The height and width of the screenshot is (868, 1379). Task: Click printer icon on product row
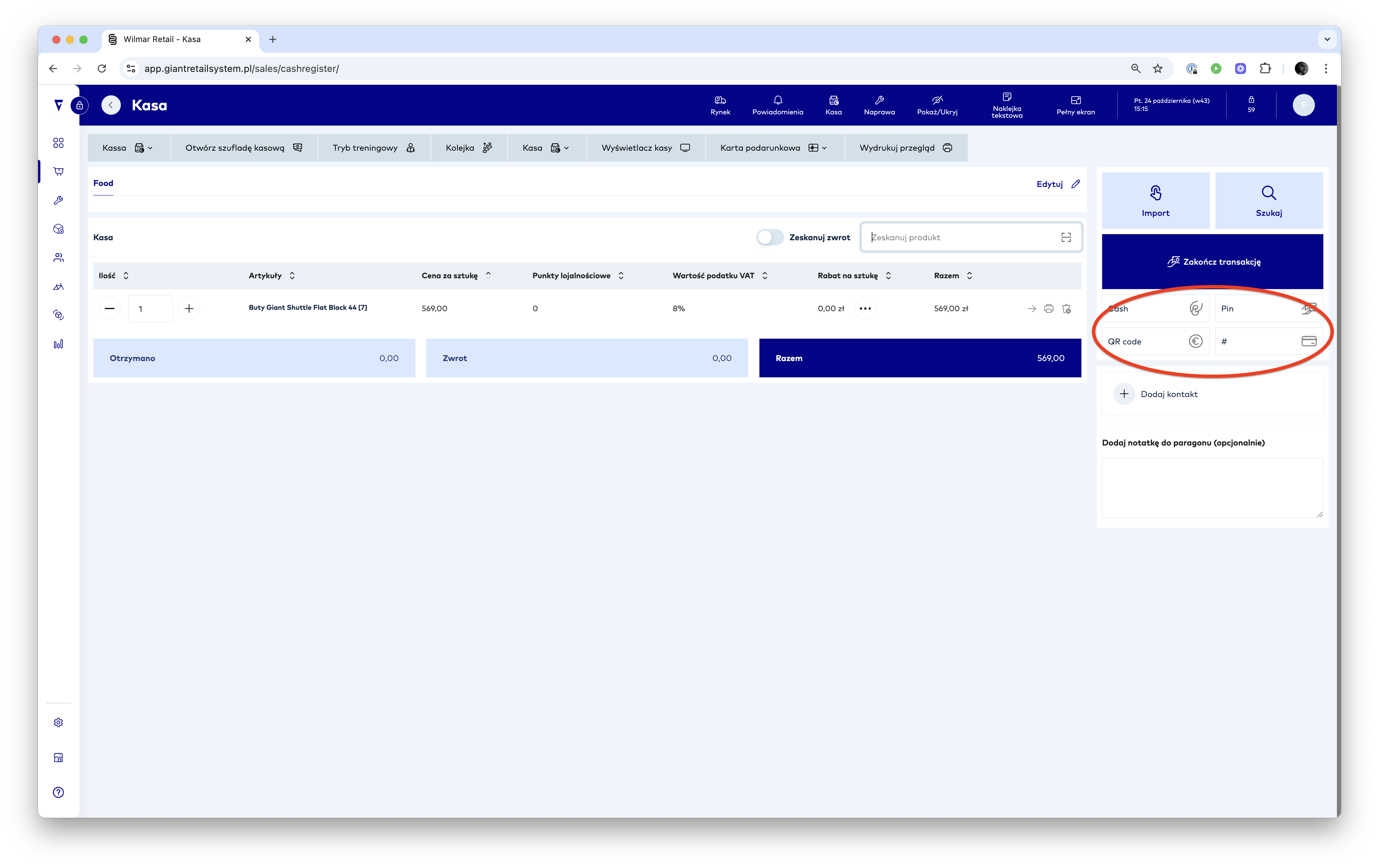coord(1049,308)
